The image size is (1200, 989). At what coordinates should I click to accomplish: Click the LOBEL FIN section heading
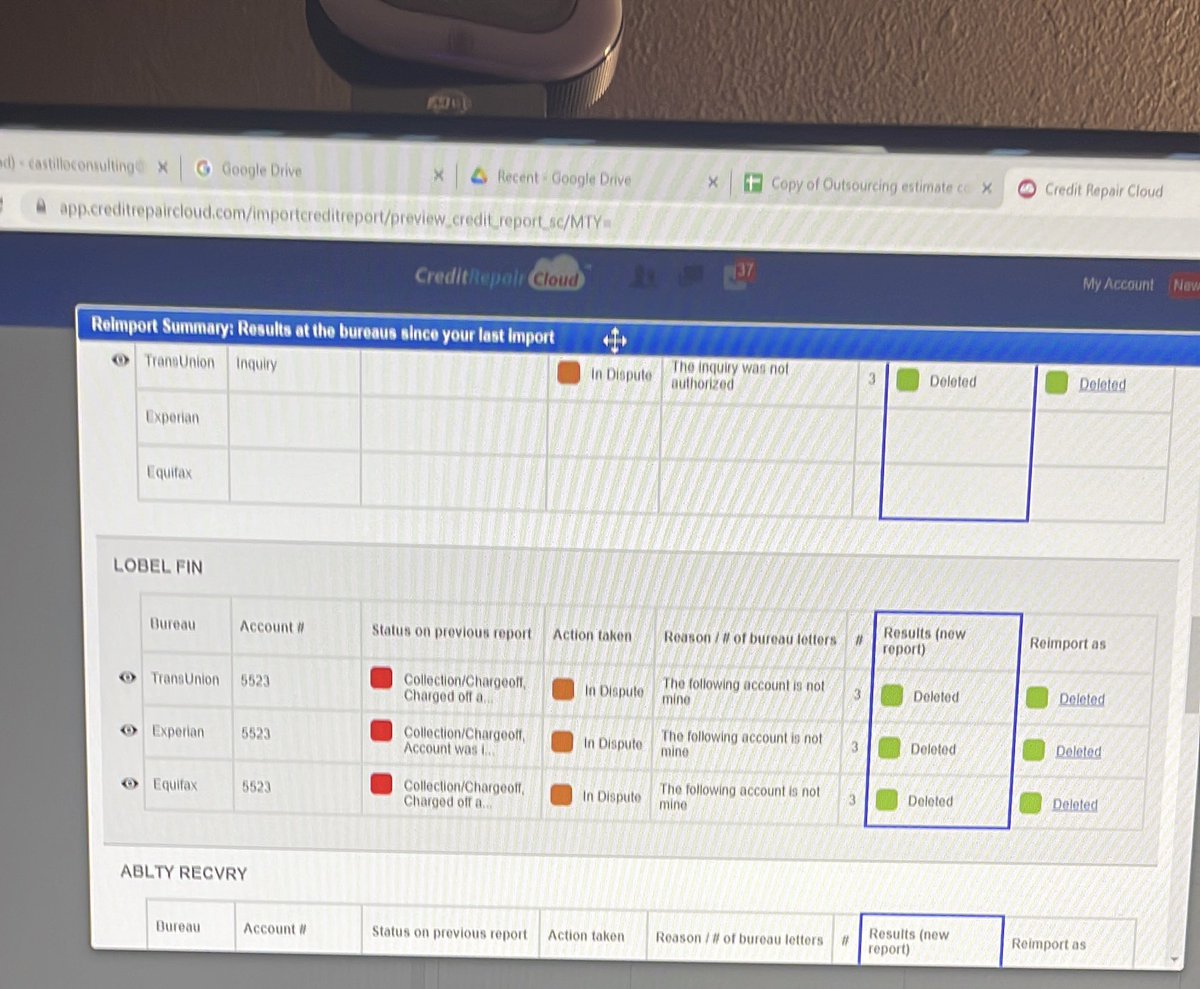click(x=158, y=567)
